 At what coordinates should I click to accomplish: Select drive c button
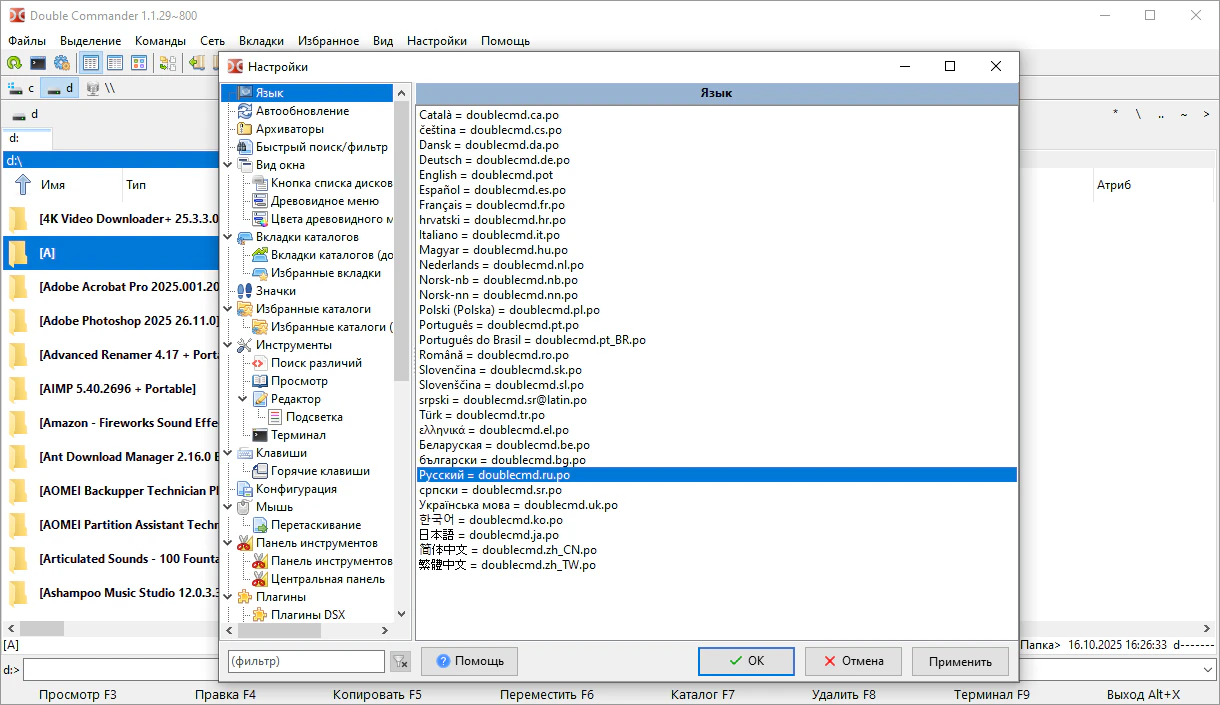pyautogui.click(x=21, y=88)
